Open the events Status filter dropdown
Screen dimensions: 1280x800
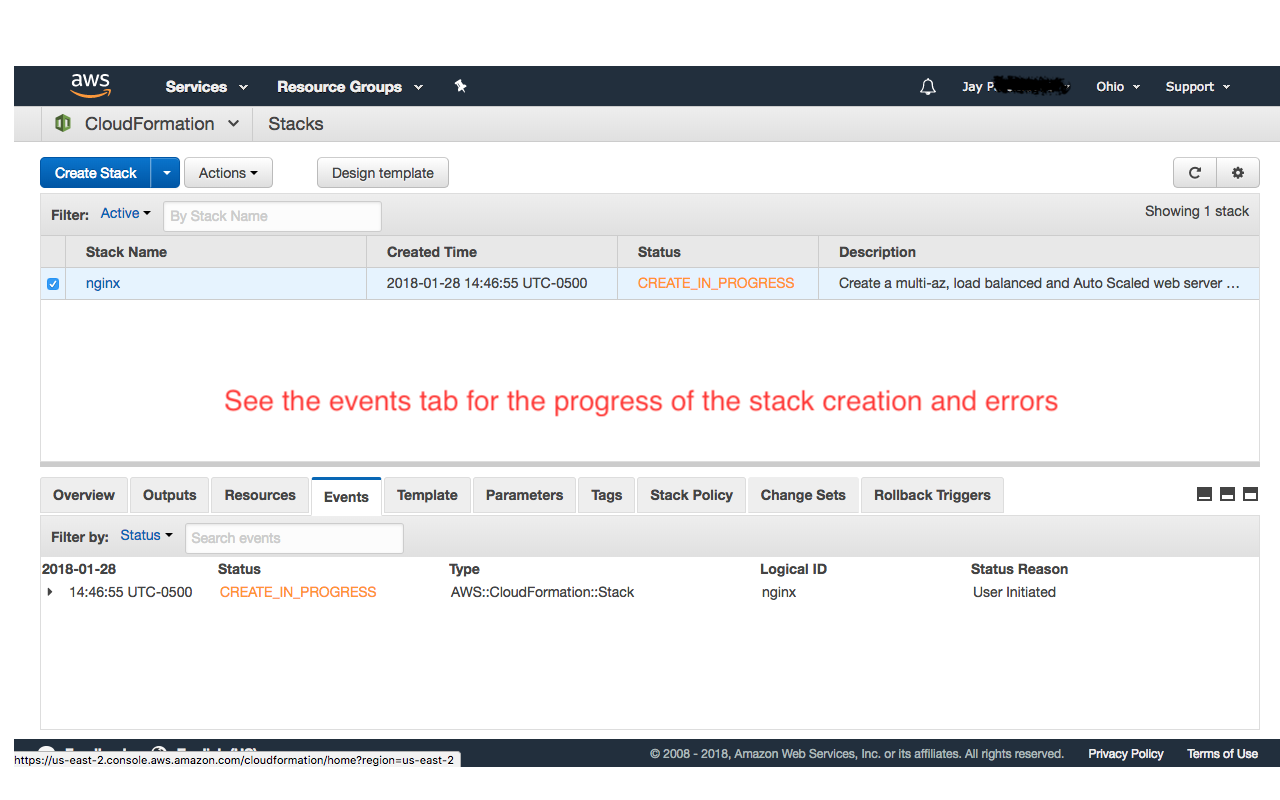(x=146, y=536)
